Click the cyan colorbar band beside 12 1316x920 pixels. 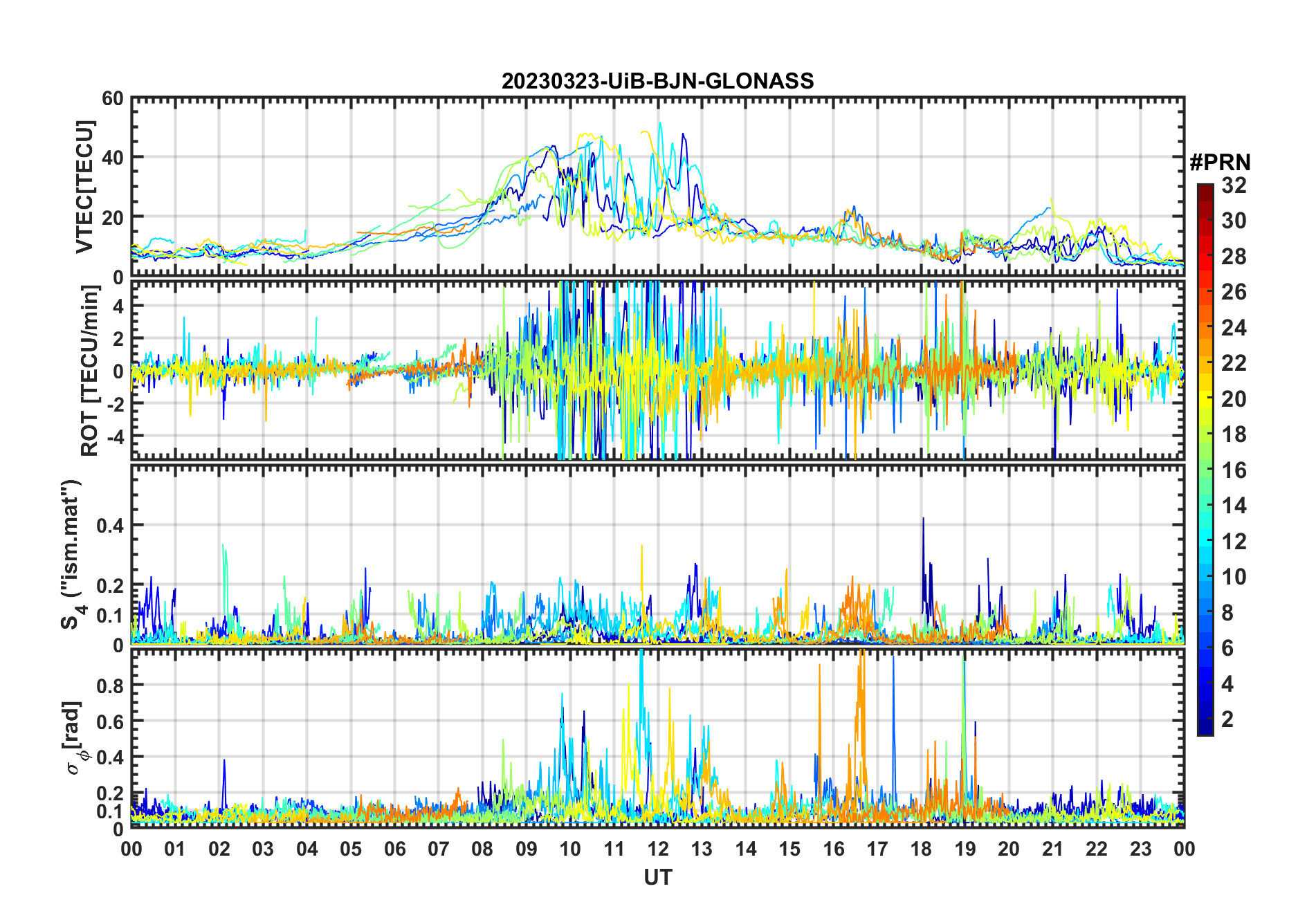pos(1205,542)
